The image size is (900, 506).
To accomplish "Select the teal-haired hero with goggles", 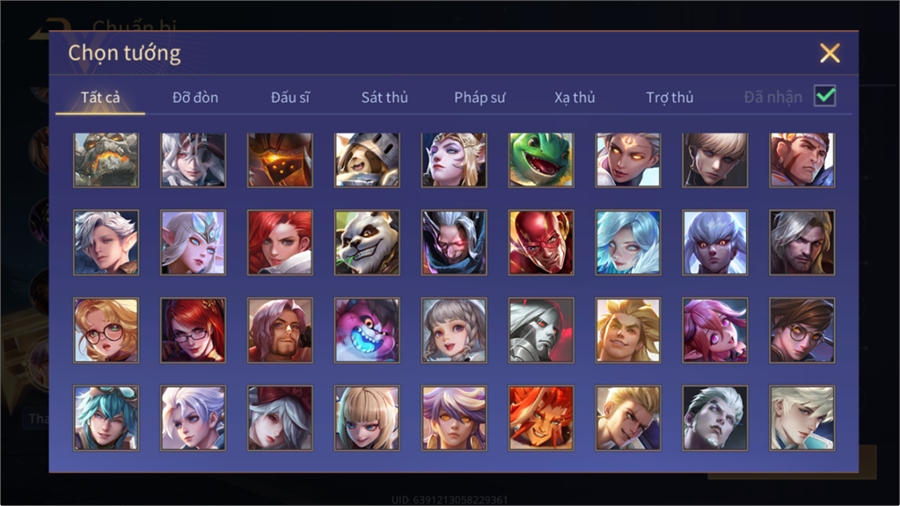I will [x=106, y=418].
